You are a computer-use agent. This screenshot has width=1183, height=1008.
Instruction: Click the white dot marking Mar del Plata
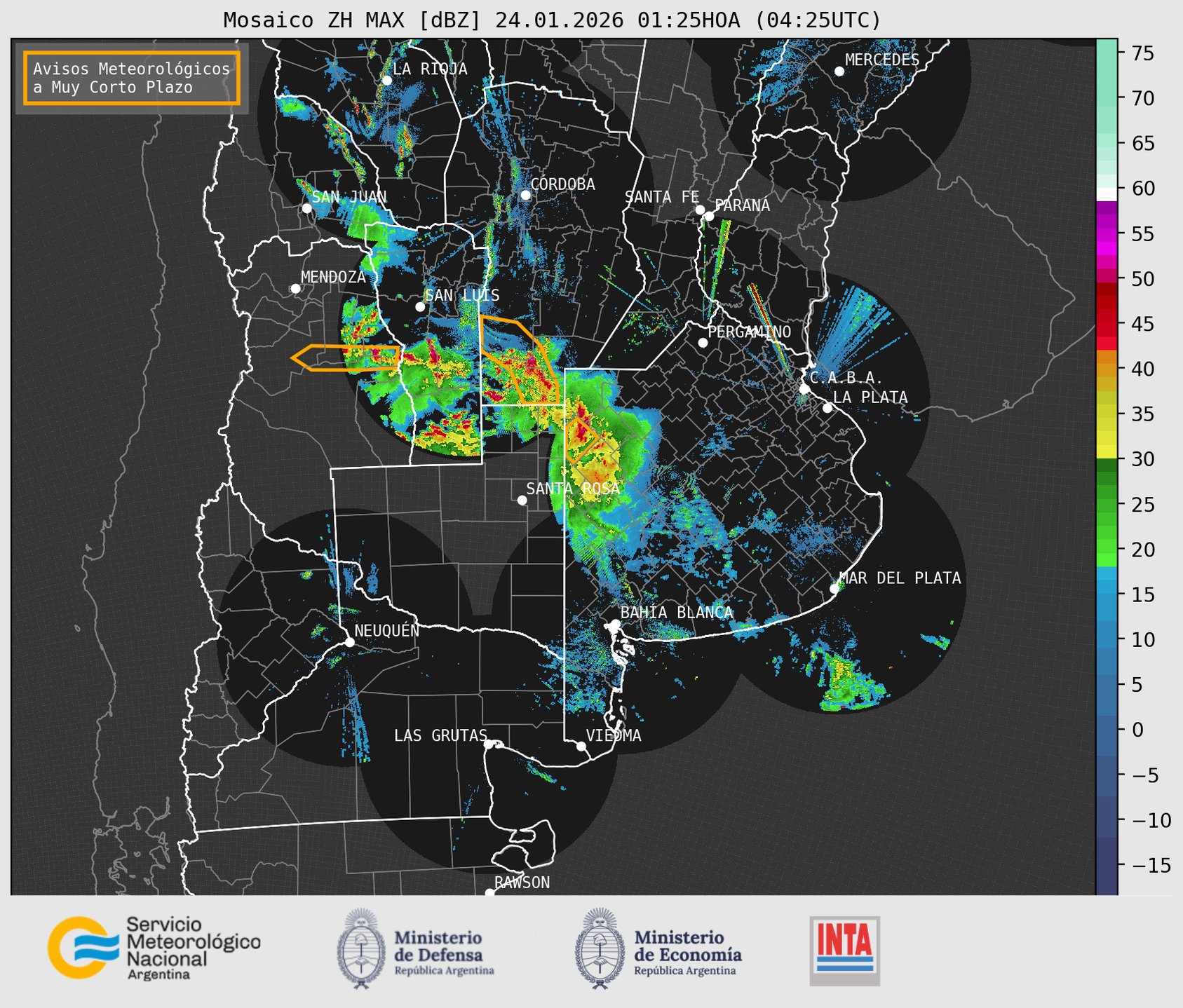tap(834, 589)
